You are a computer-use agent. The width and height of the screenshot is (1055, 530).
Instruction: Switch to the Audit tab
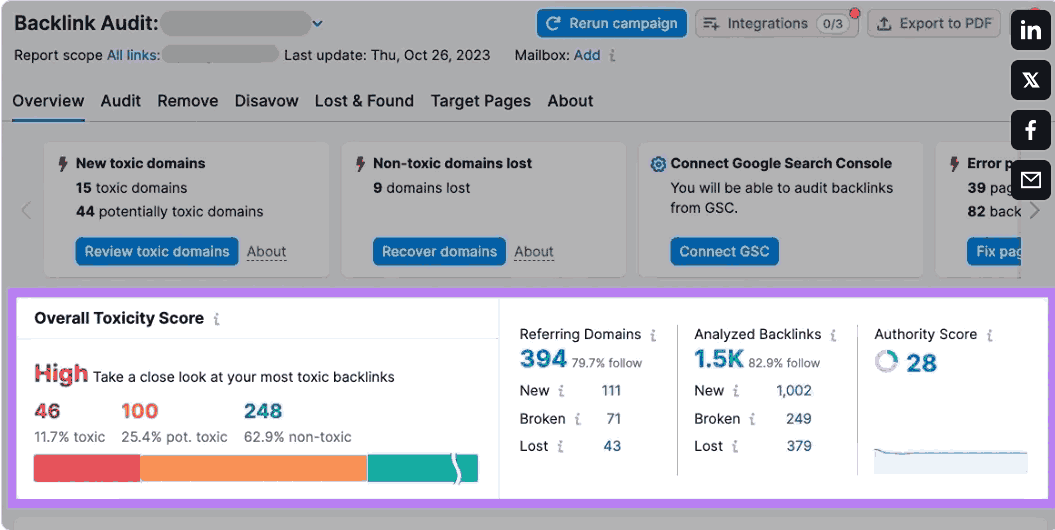[121, 101]
